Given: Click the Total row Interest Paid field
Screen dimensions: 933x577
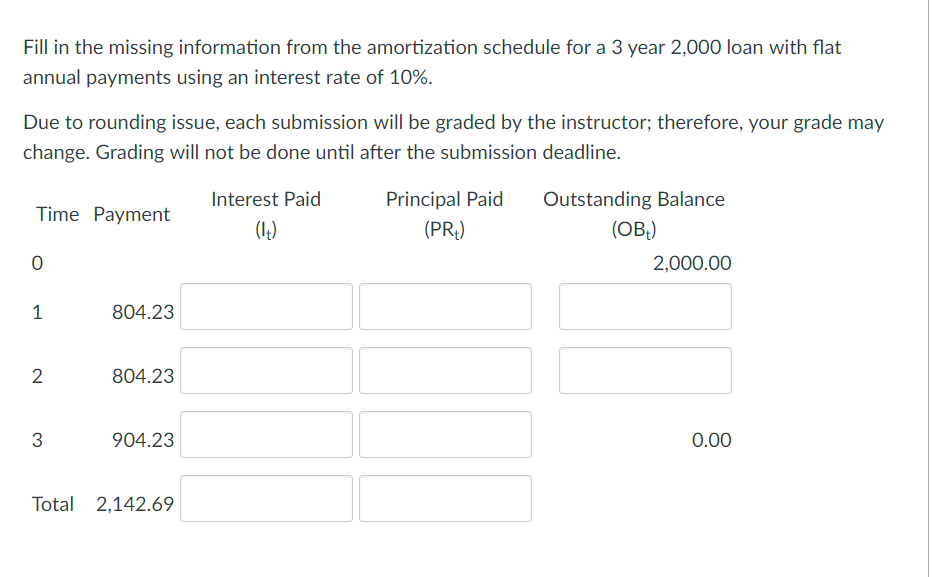Looking at the screenshot, I should (x=266, y=498).
